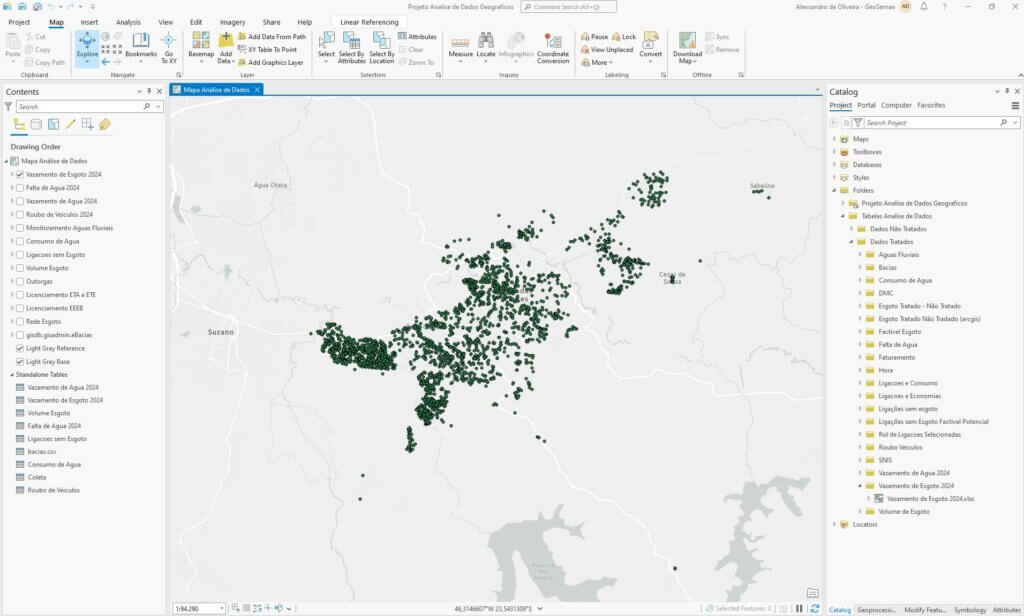
Task: Click XY Table To Point
Action: click(272, 49)
